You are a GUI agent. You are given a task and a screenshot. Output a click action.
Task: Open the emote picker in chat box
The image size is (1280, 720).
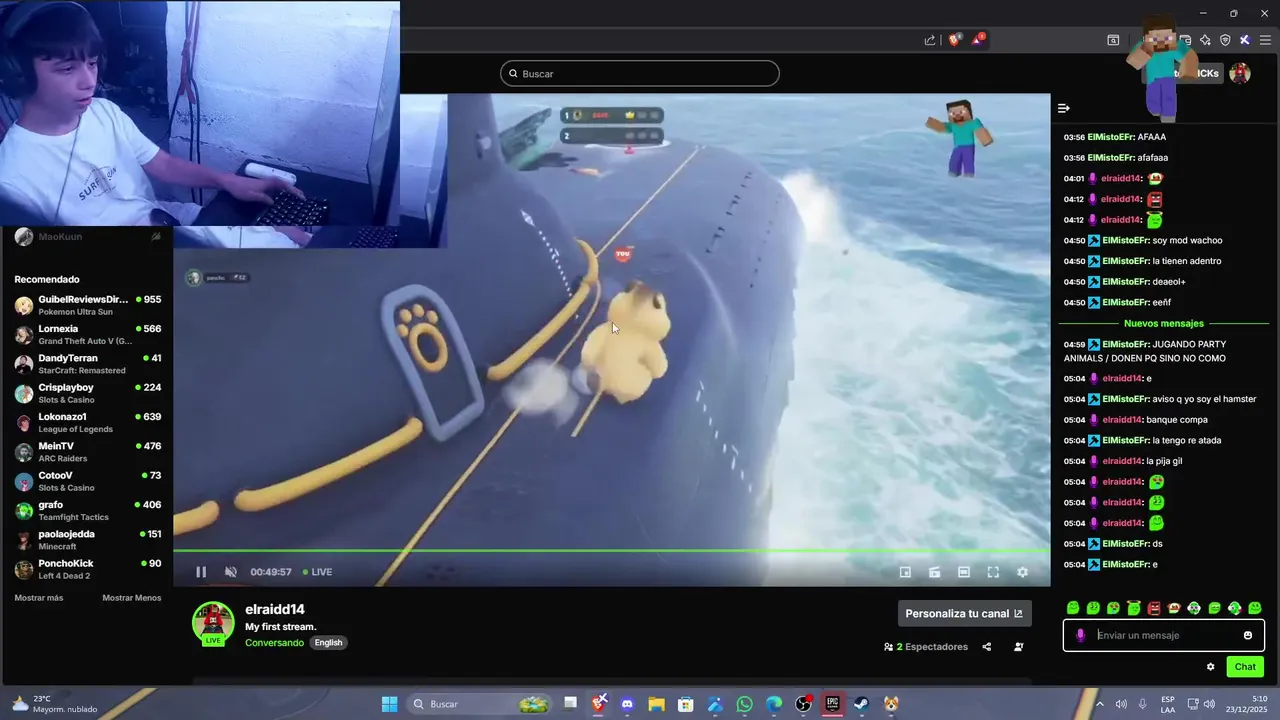pos(1248,635)
